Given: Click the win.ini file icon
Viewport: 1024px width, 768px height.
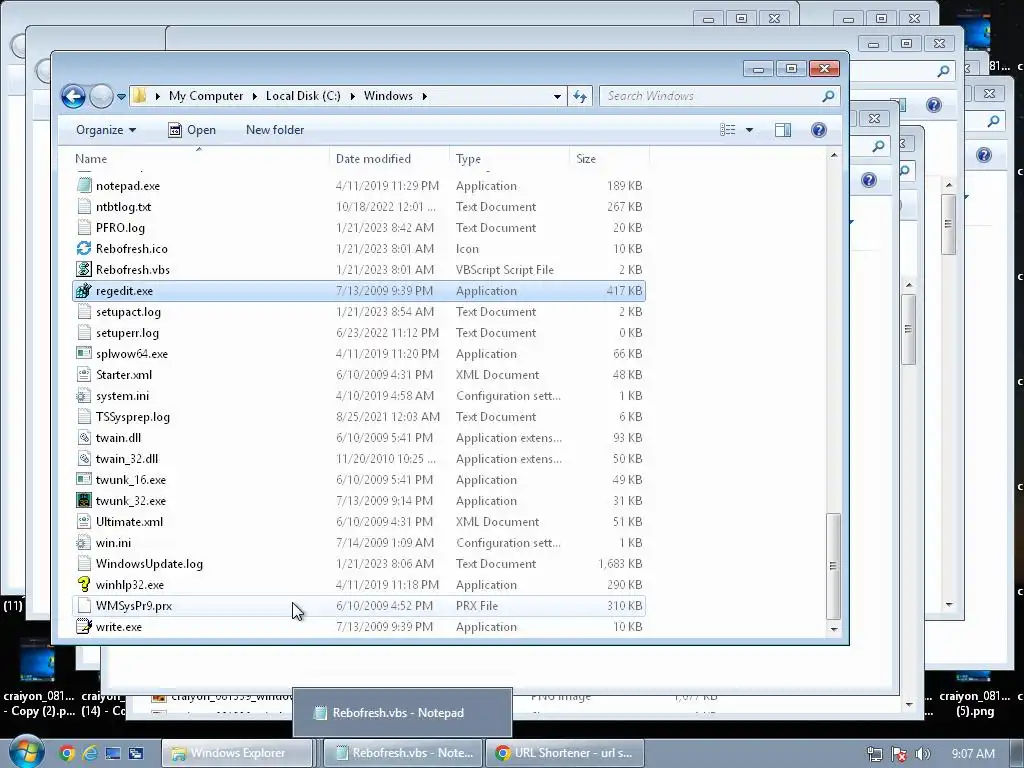Looking at the screenshot, I should (x=84, y=543).
